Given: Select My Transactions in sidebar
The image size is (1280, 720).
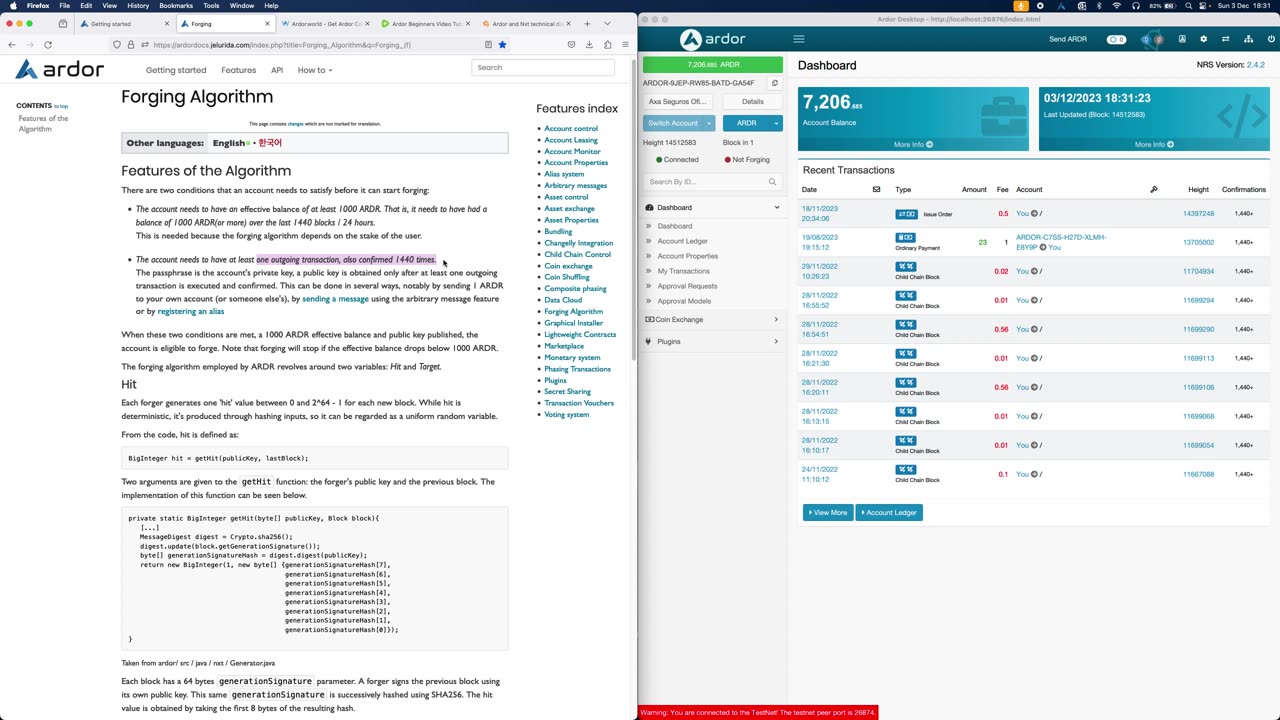Looking at the screenshot, I should 683,271.
